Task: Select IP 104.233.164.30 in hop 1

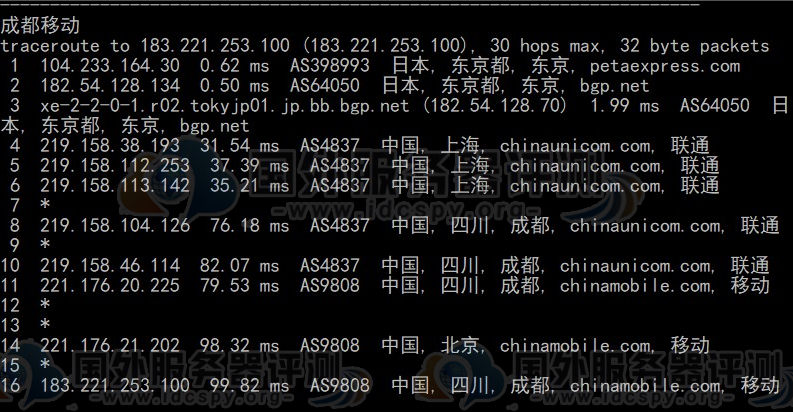Action: pos(110,66)
